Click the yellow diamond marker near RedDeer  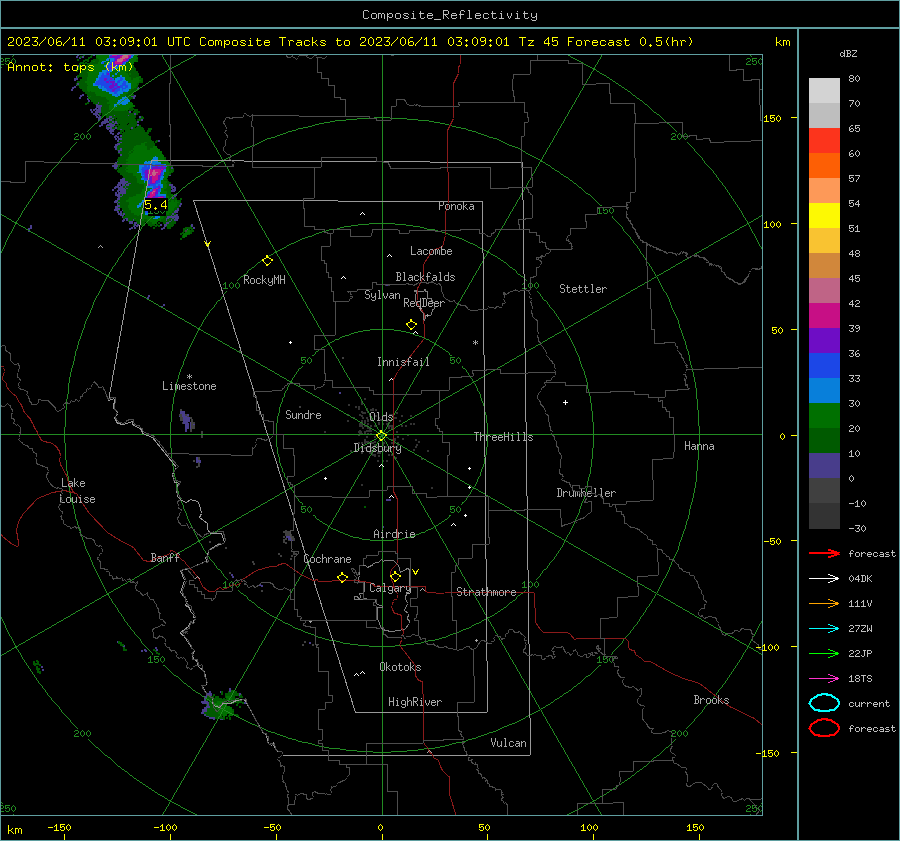pos(411,325)
